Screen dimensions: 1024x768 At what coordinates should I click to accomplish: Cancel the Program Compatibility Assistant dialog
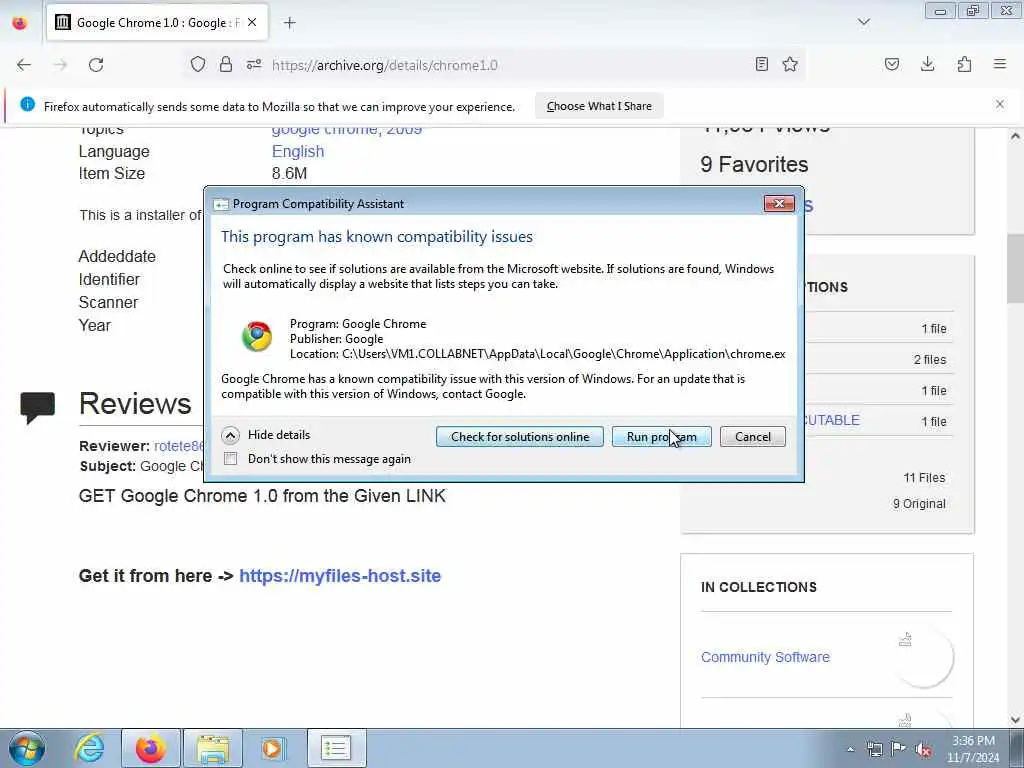click(x=752, y=436)
